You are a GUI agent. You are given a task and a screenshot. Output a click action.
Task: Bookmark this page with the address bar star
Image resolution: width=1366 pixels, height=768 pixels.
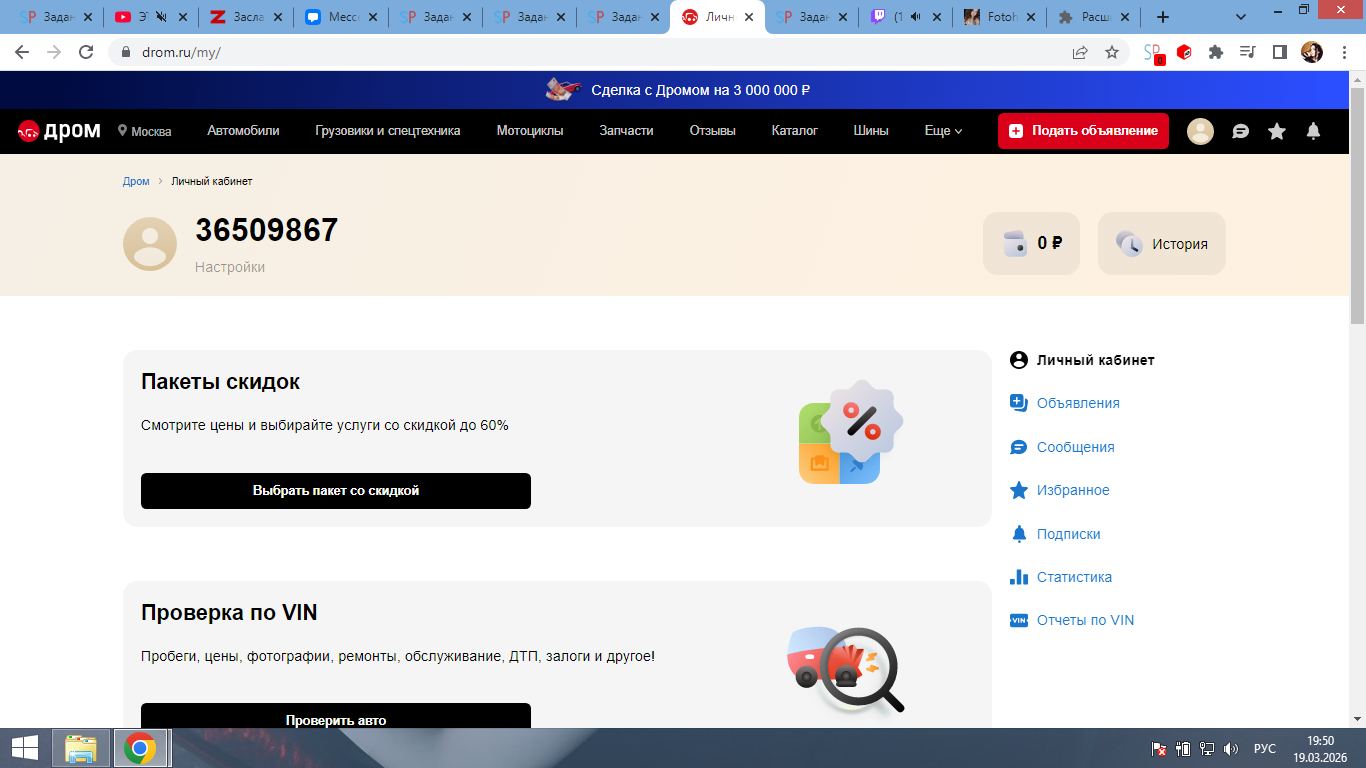tap(1112, 52)
